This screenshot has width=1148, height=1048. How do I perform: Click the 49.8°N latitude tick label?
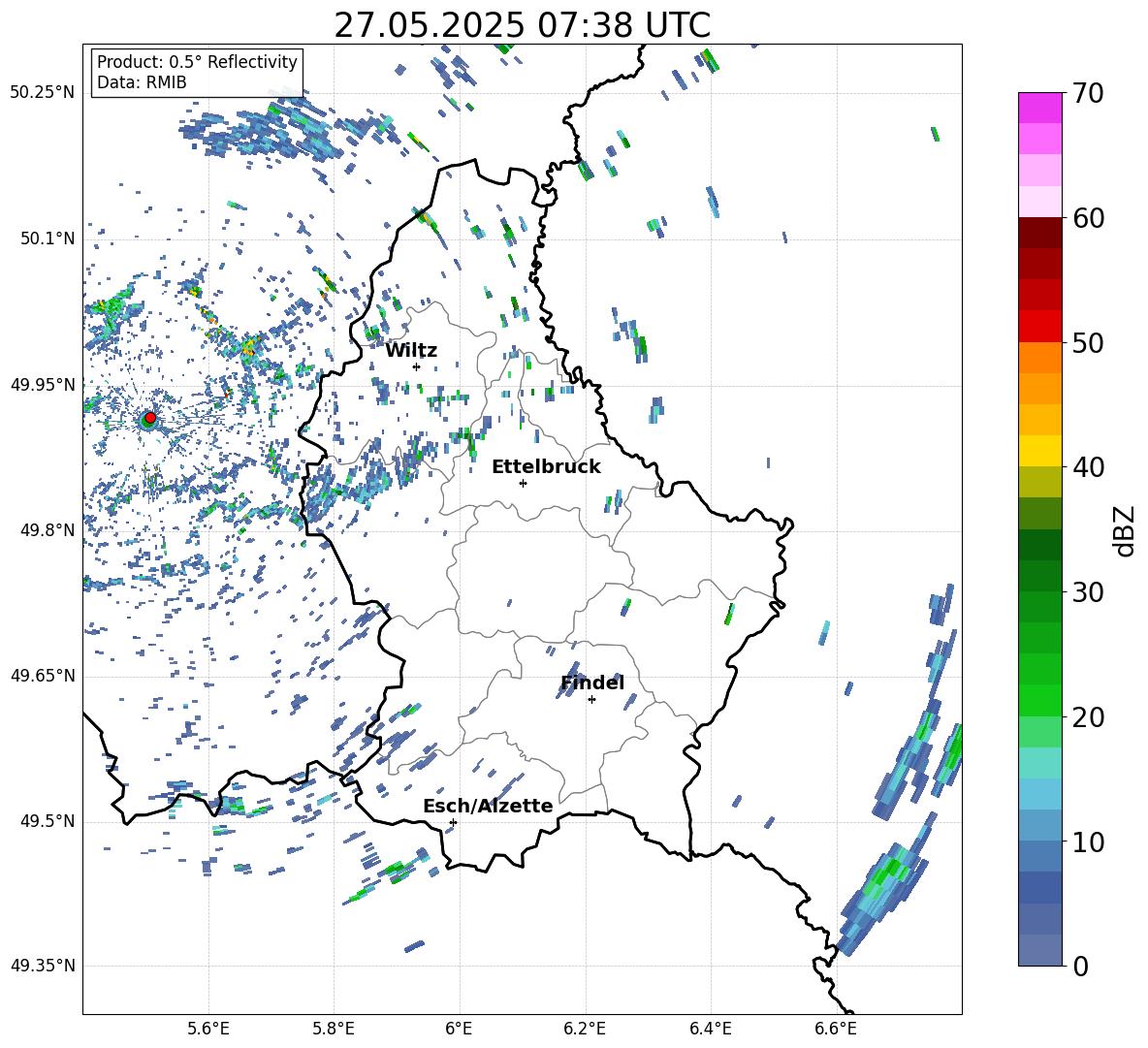click(47, 529)
